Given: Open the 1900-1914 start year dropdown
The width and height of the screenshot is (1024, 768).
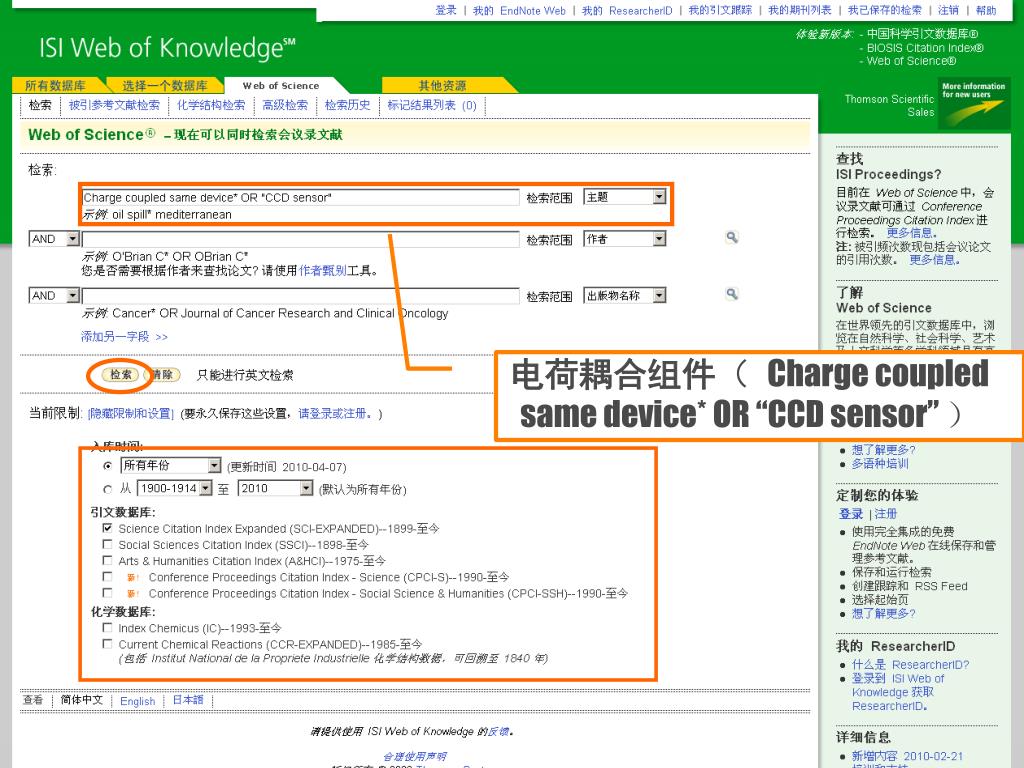Looking at the screenshot, I should pos(174,488).
